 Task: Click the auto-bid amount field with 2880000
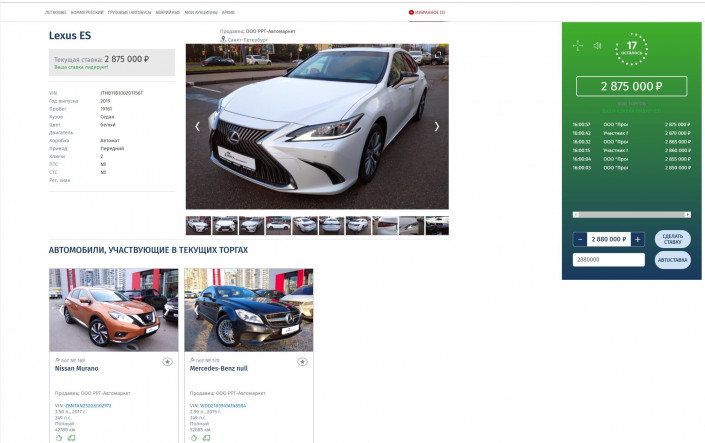[x=608, y=260]
